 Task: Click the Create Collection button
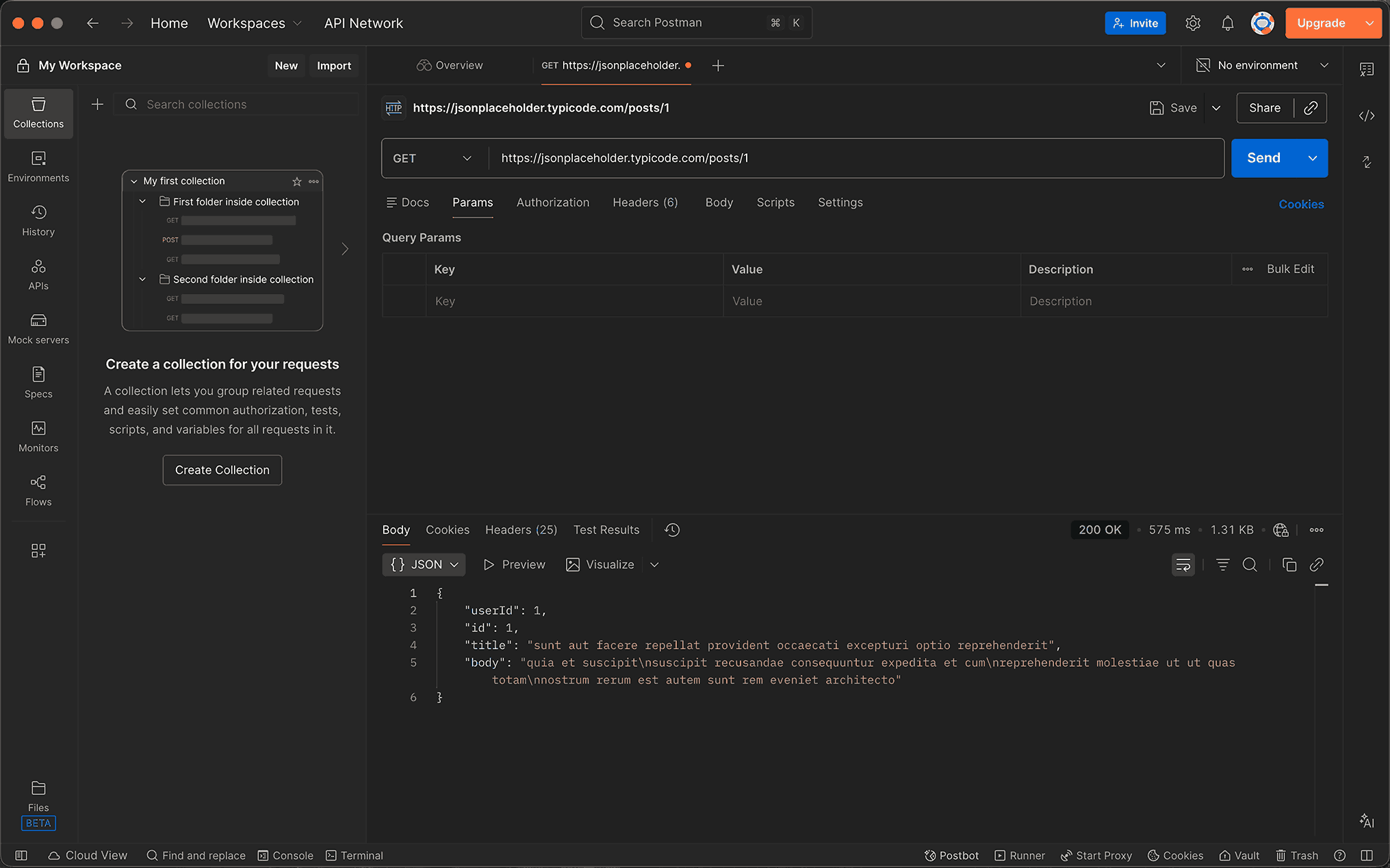pyautogui.click(x=222, y=470)
